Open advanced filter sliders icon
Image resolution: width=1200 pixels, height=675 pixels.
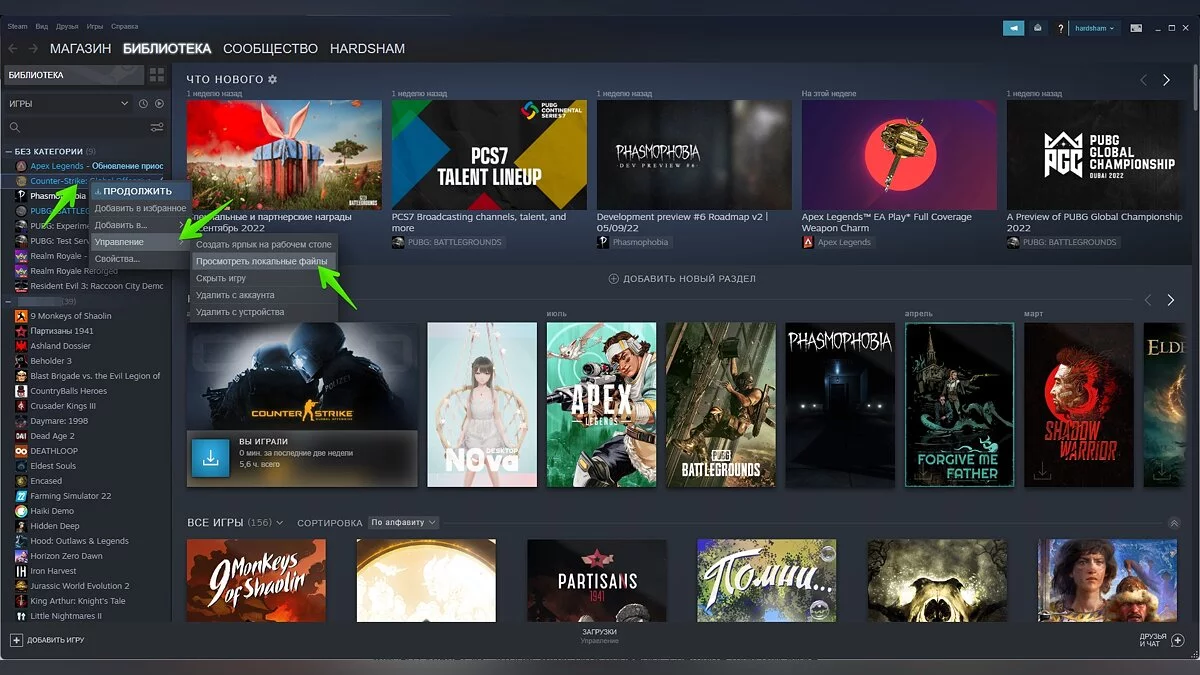[x=157, y=127]
